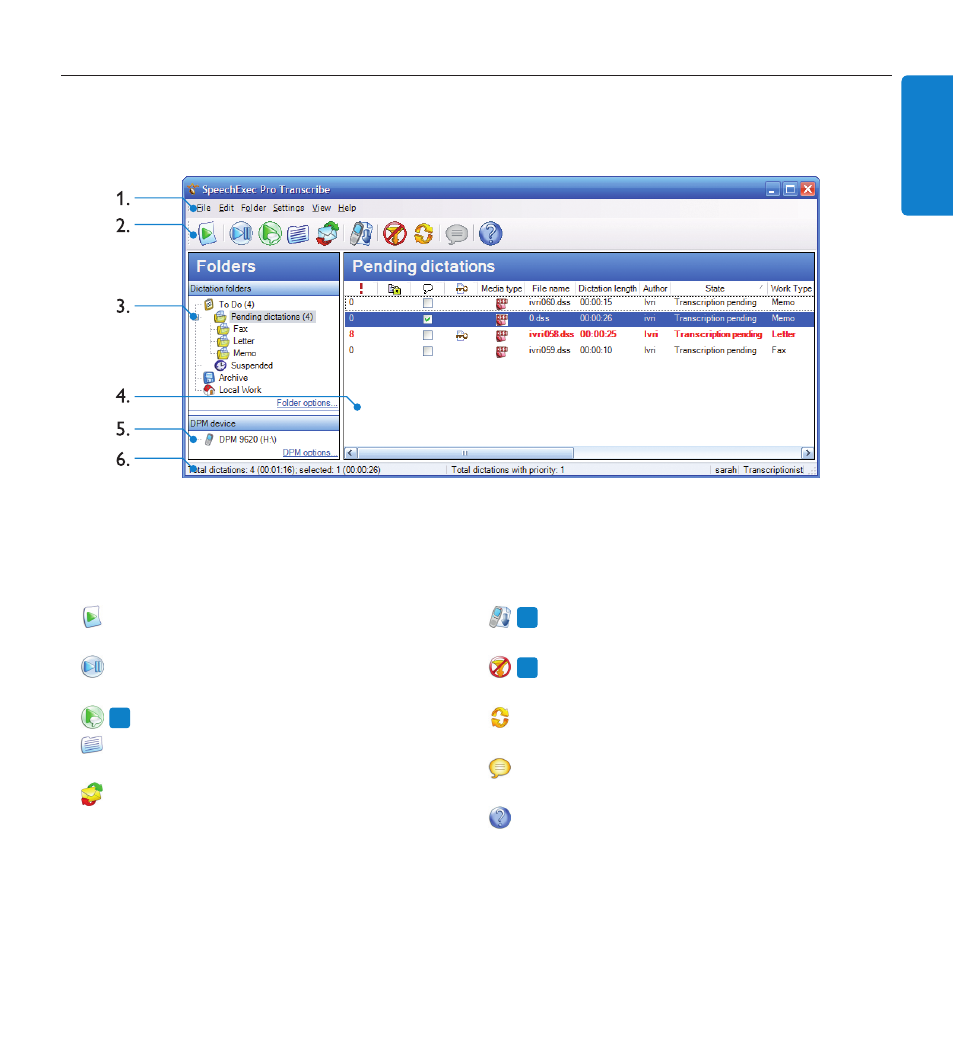Untick the checked box in the 0.dss row
953x1062 pixels.
click(427, 319)
